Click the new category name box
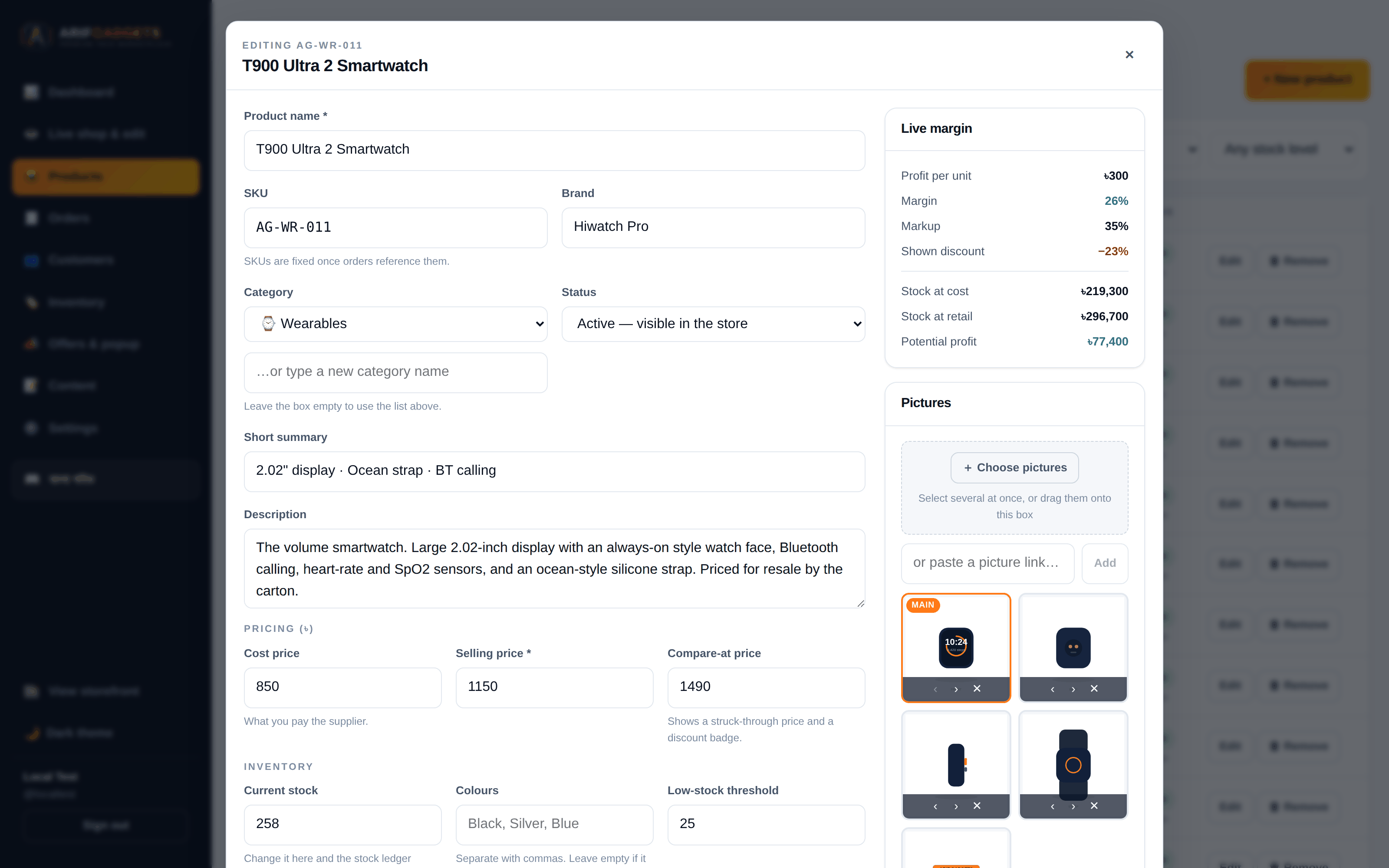 point(395,372)
